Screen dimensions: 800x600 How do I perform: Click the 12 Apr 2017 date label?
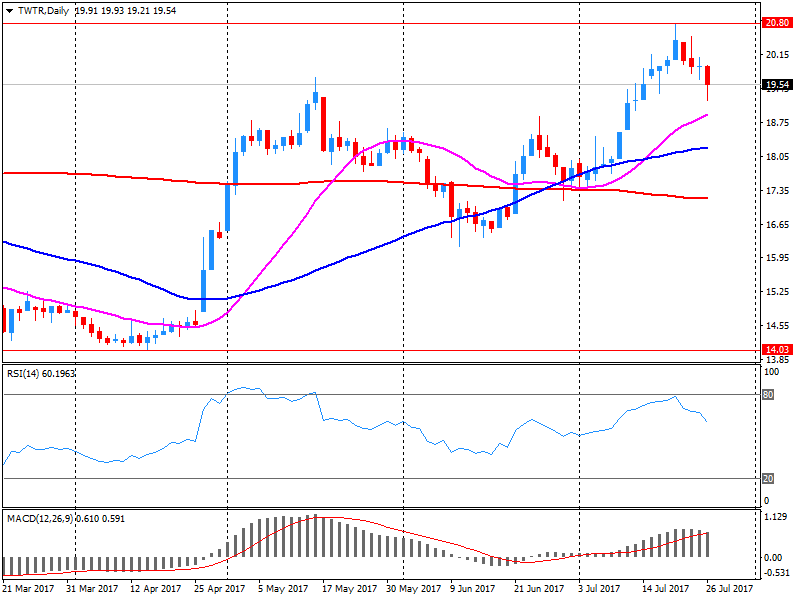pyautogui.click(x=156, y=589)
